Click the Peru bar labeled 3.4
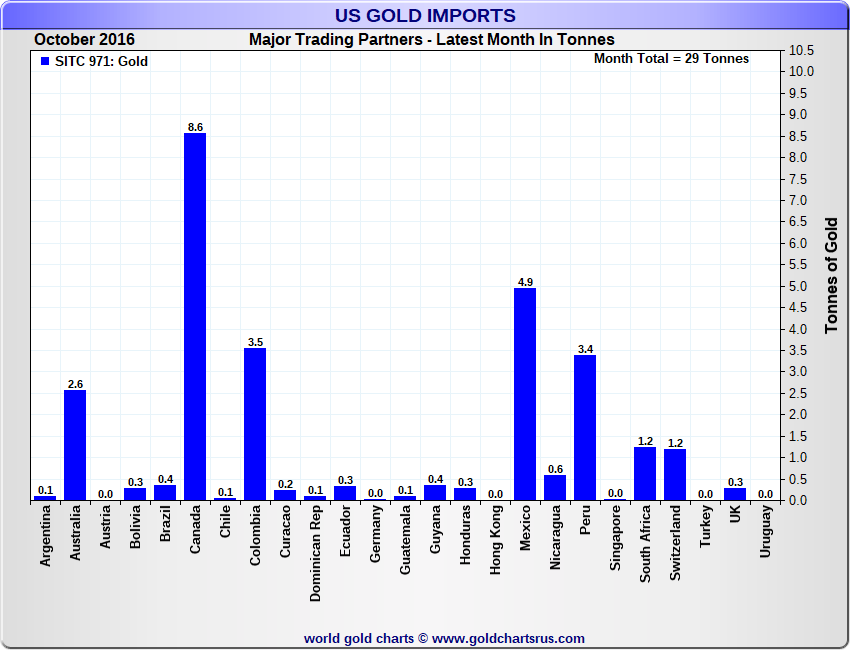This screenshot has height=650, width=850. coord(585,428)
